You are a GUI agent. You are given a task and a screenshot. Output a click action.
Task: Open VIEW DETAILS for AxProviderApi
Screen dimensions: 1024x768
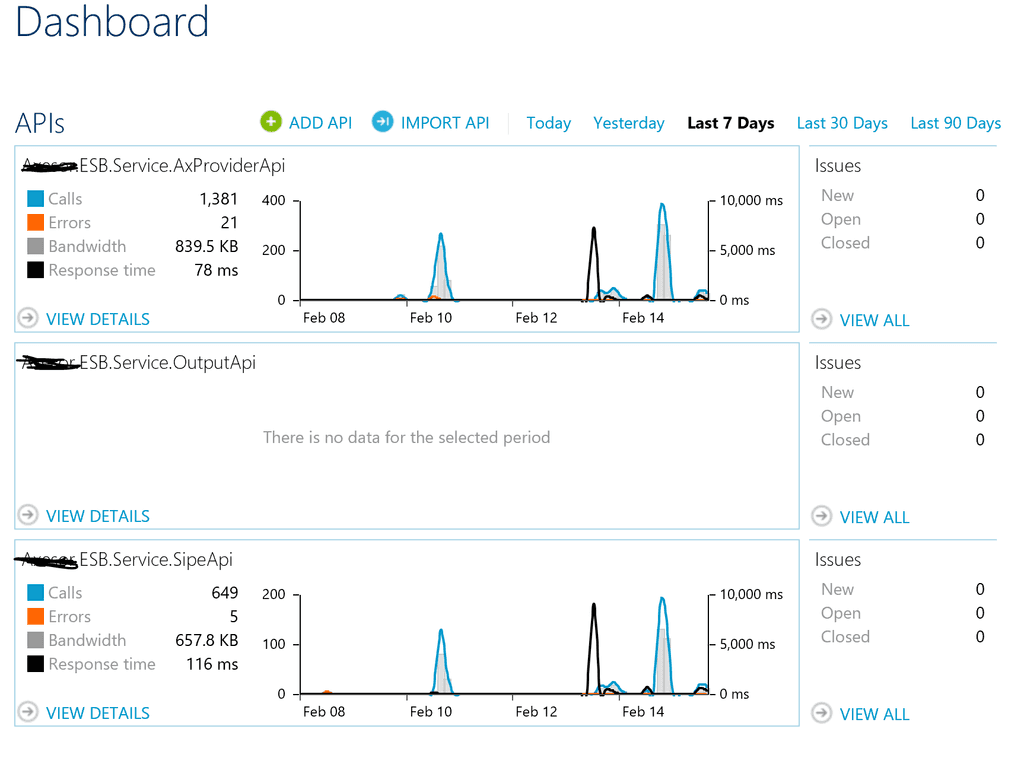[98, 319]
